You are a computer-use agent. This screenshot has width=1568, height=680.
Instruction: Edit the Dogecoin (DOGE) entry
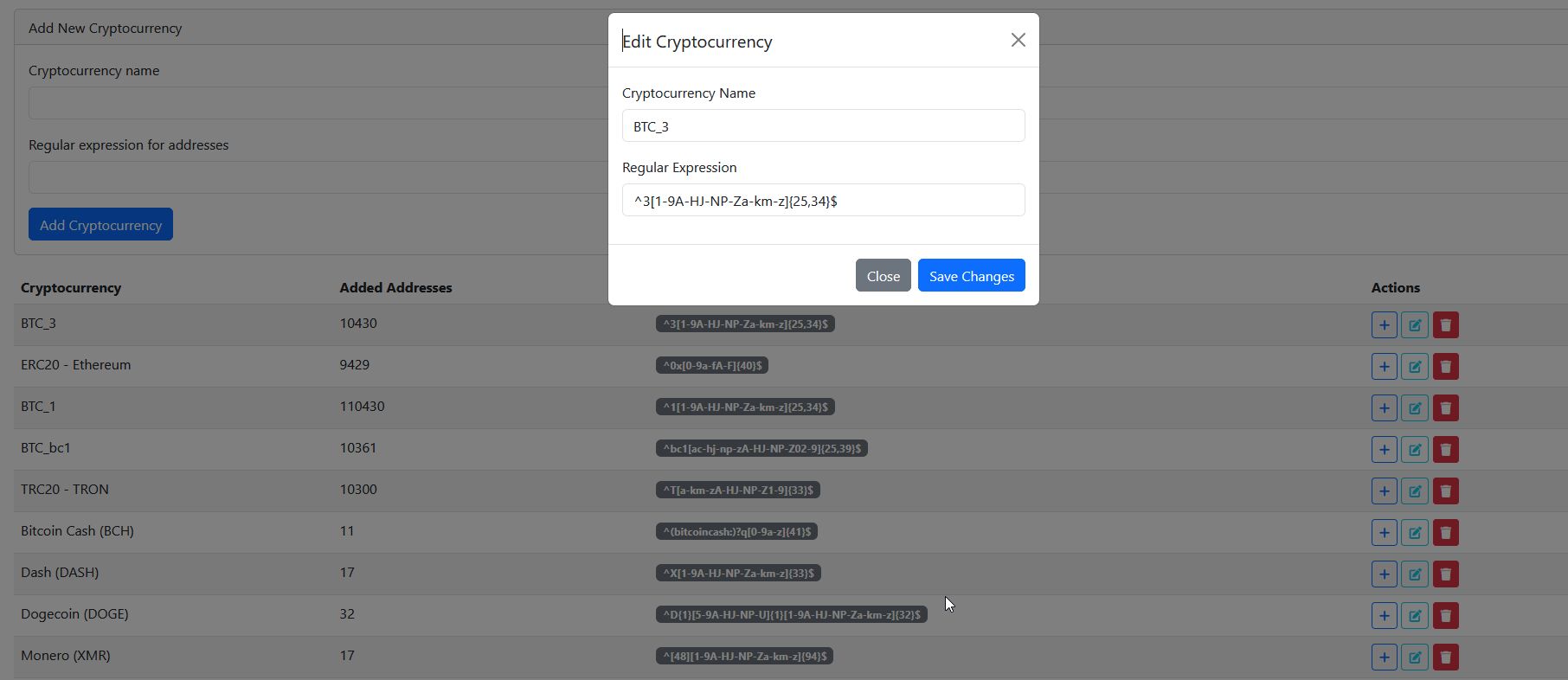click(x=1415, y=616)
